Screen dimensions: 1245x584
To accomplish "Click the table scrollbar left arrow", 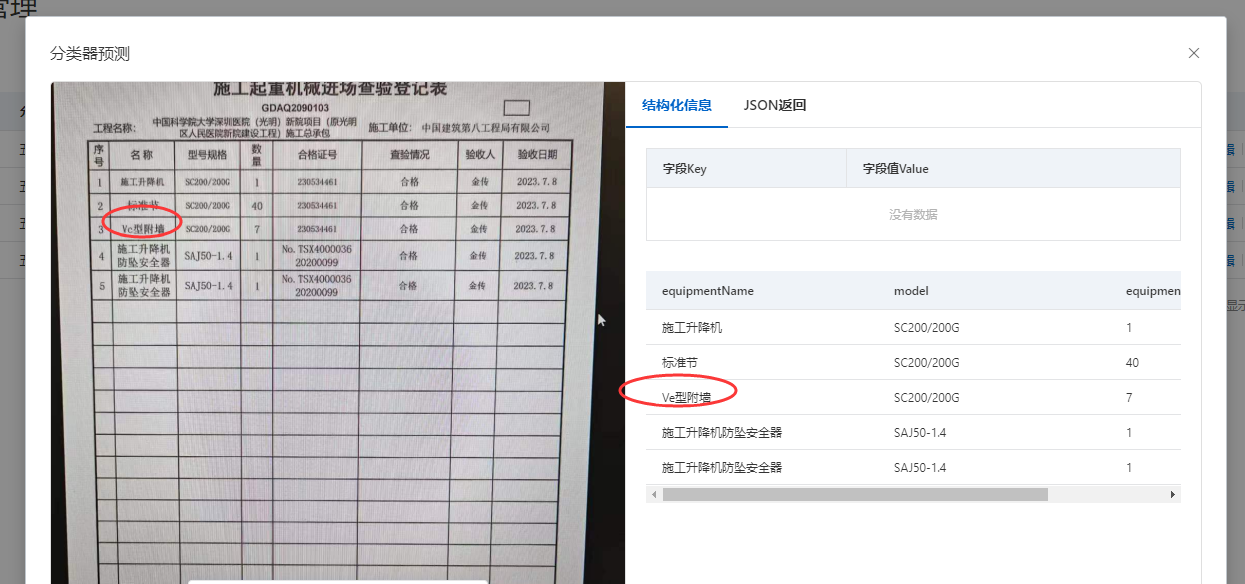I will (x=654, y=494).
